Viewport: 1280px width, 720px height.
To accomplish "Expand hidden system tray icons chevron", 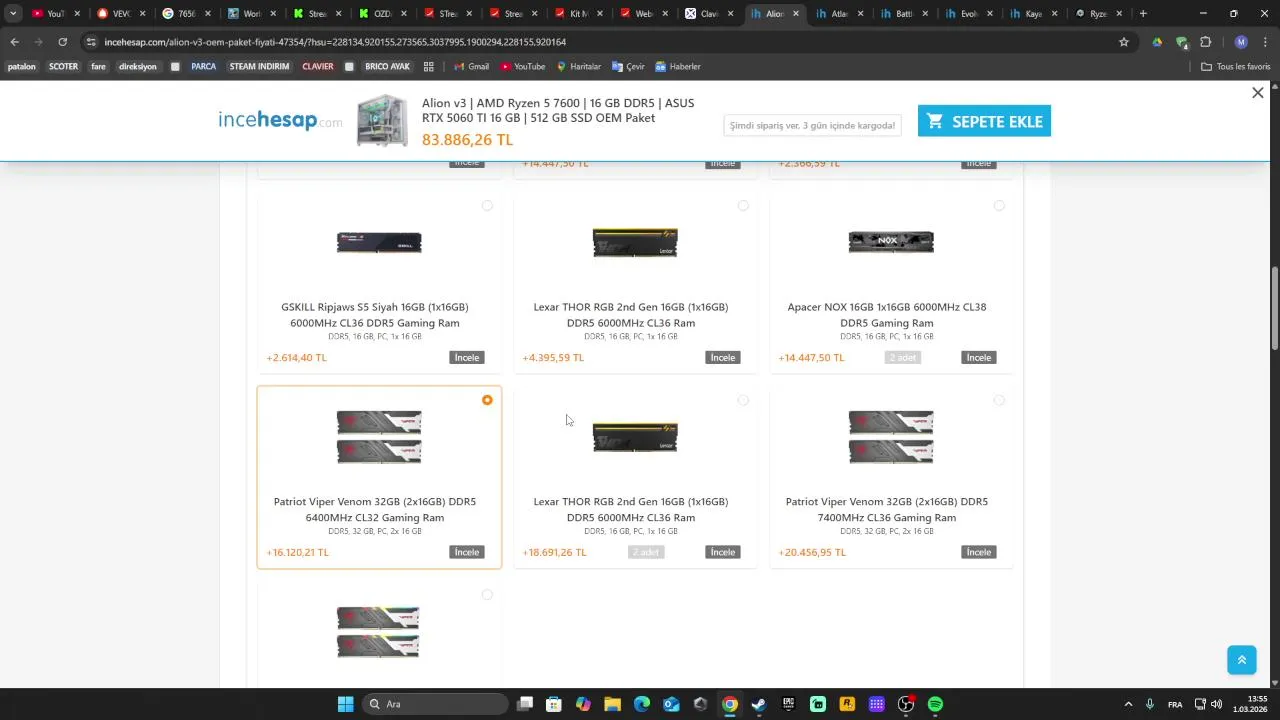I will click(1128, 704).
